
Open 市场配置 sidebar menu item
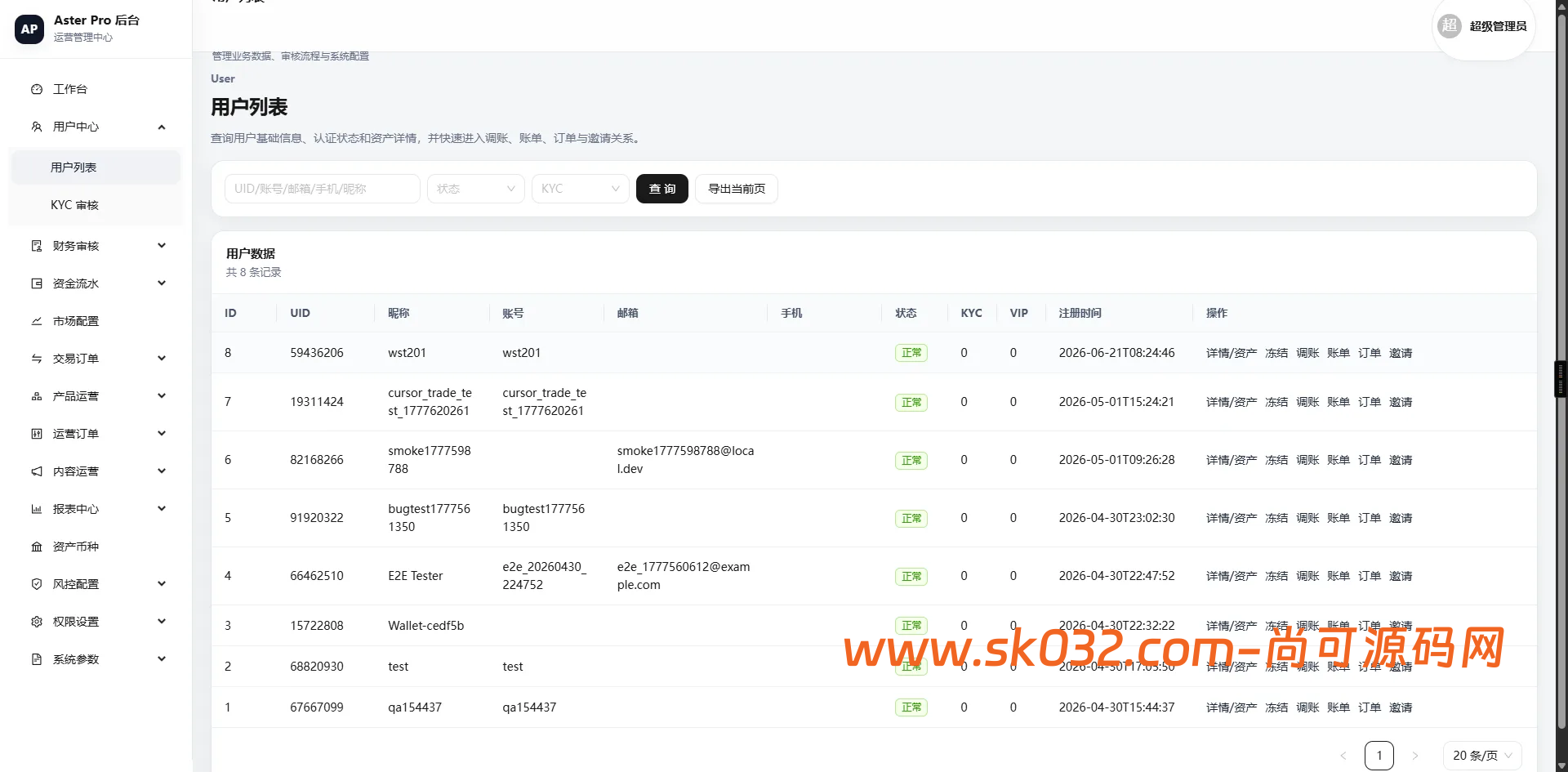(x=96, y=321)
